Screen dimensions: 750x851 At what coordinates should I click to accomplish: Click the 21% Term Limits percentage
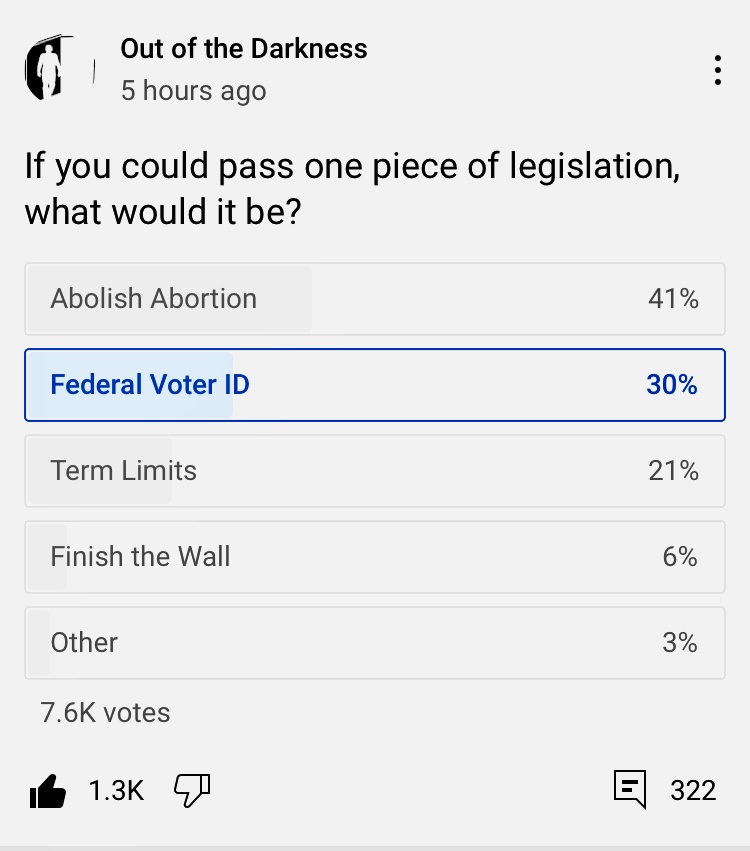[x=673, y=471]
